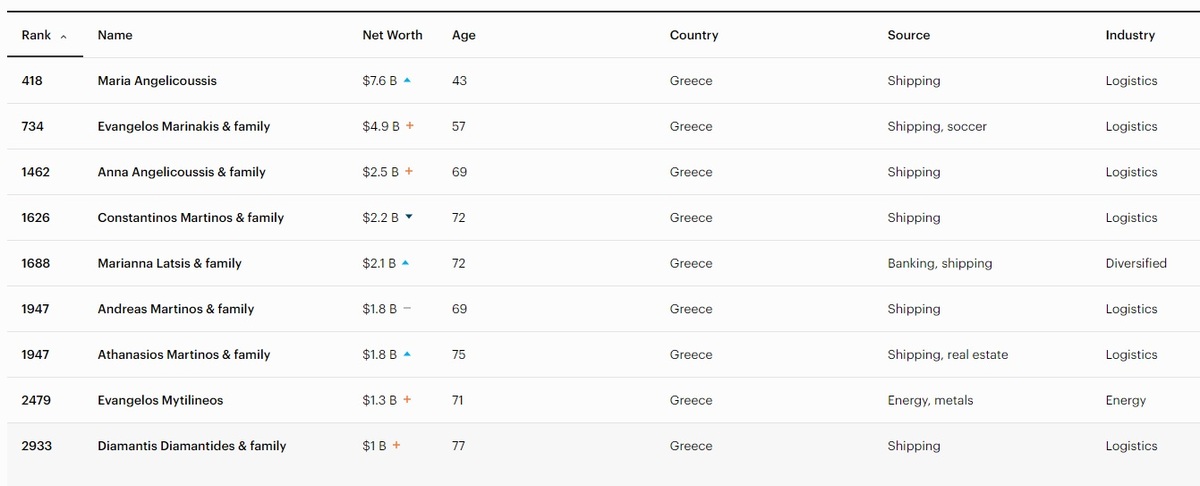This screenshot has height=486, width=1200.
Task: Sort table by Name column header
Action: click(115, 35)
